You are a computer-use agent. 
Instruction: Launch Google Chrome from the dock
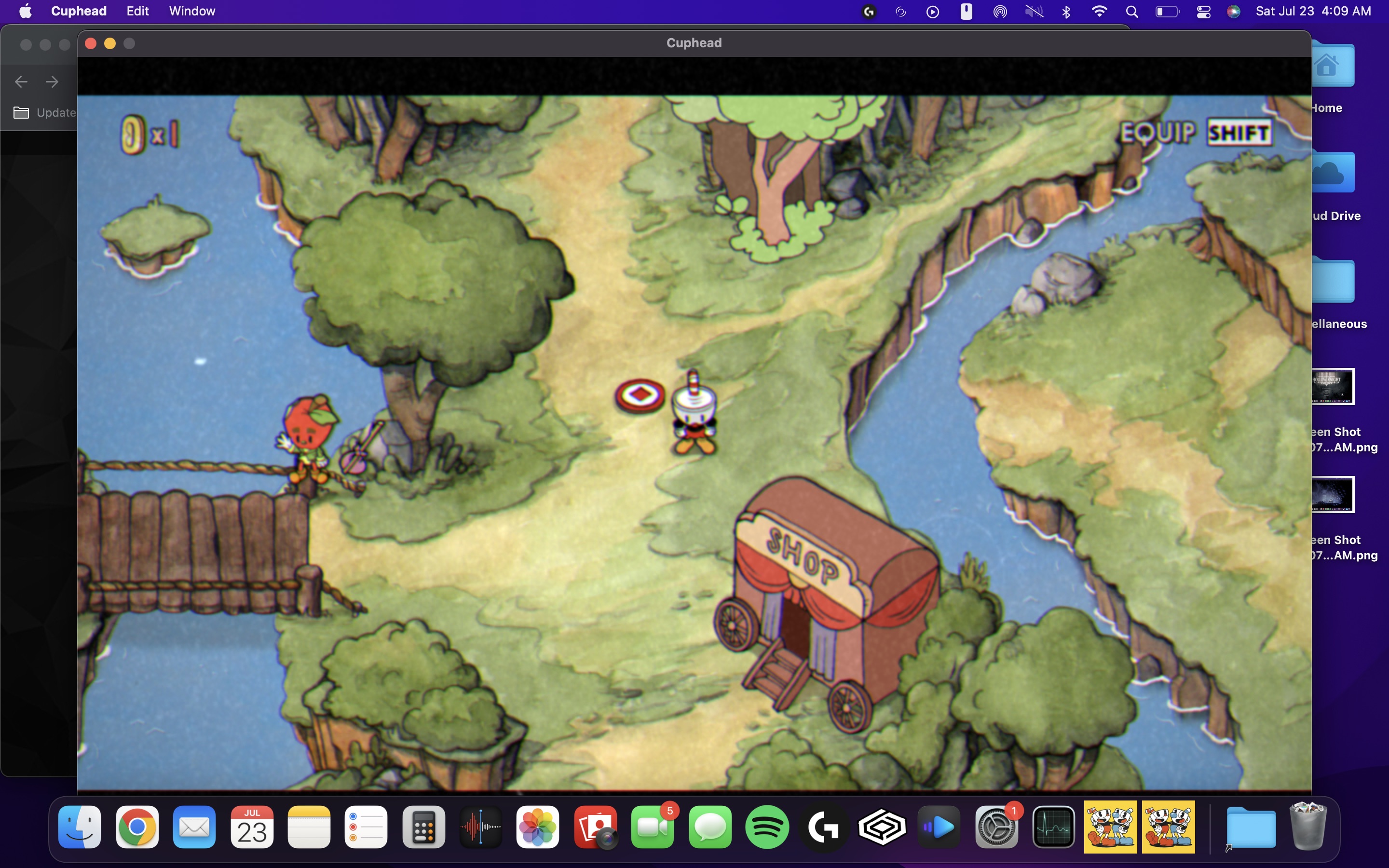point(137,827)
